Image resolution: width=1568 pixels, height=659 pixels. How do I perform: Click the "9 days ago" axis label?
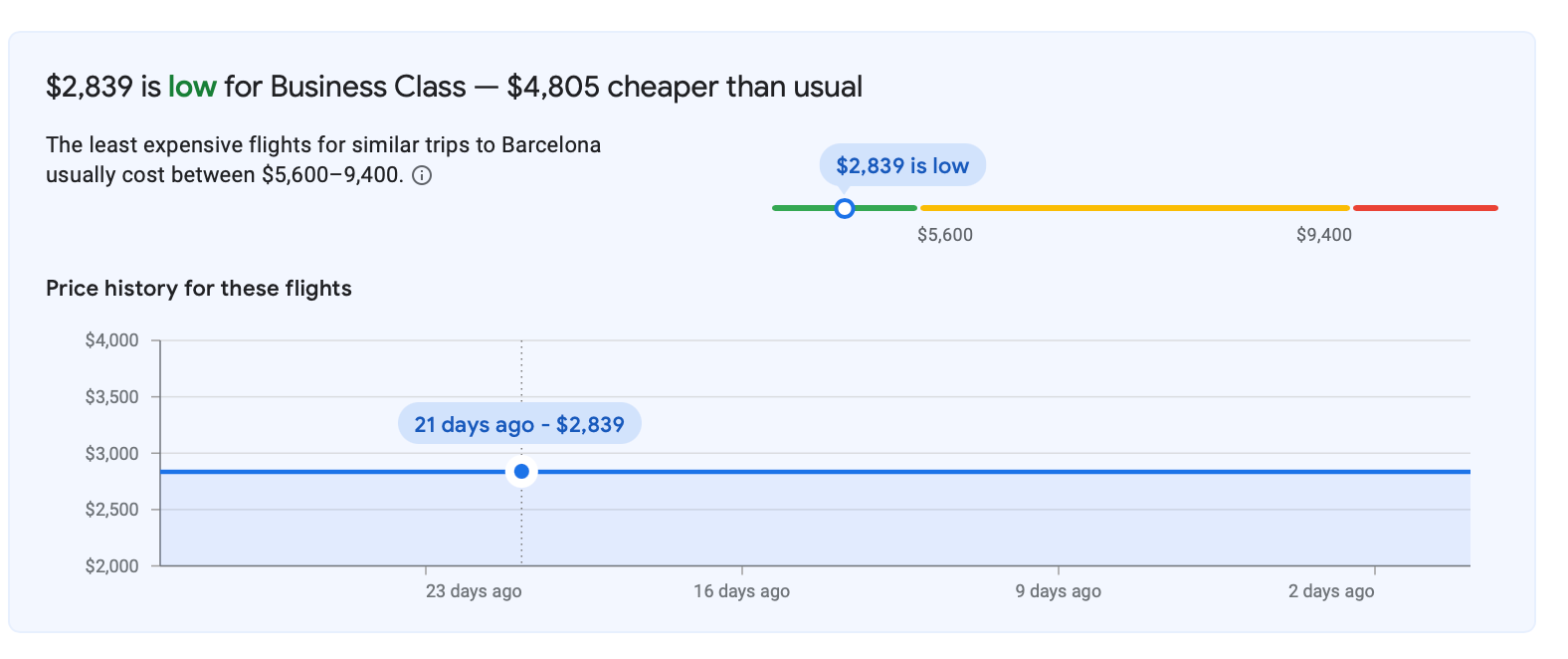tap(1058, 591)
